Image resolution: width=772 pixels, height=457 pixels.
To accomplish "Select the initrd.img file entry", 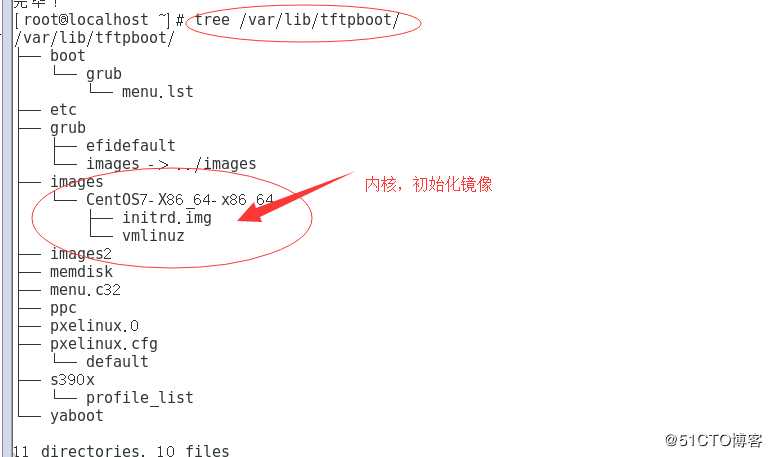I will point(167,218).
